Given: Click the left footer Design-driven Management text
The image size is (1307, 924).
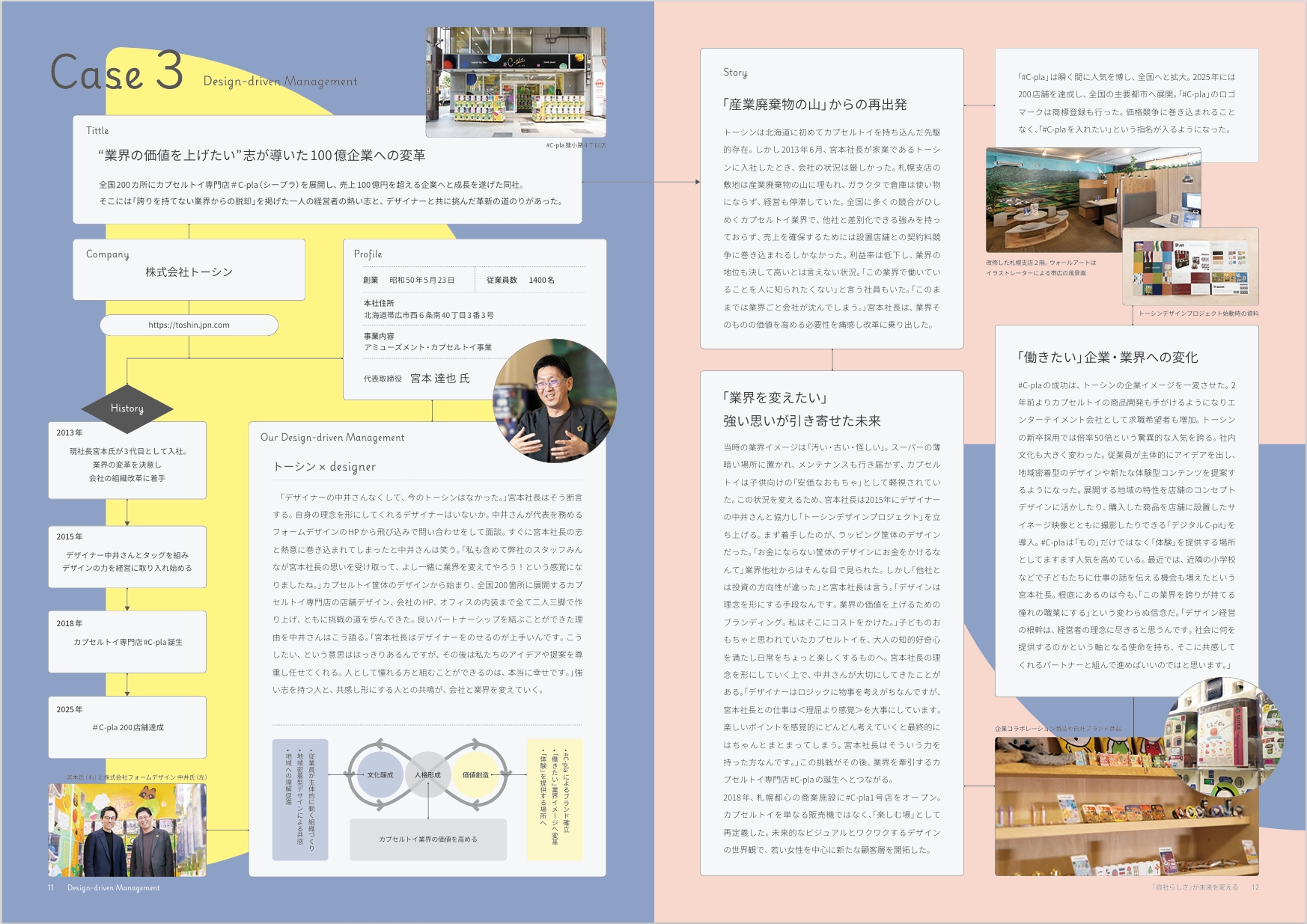Looking at the screenshot, I should pyautogui.click(x=114, y=888).
